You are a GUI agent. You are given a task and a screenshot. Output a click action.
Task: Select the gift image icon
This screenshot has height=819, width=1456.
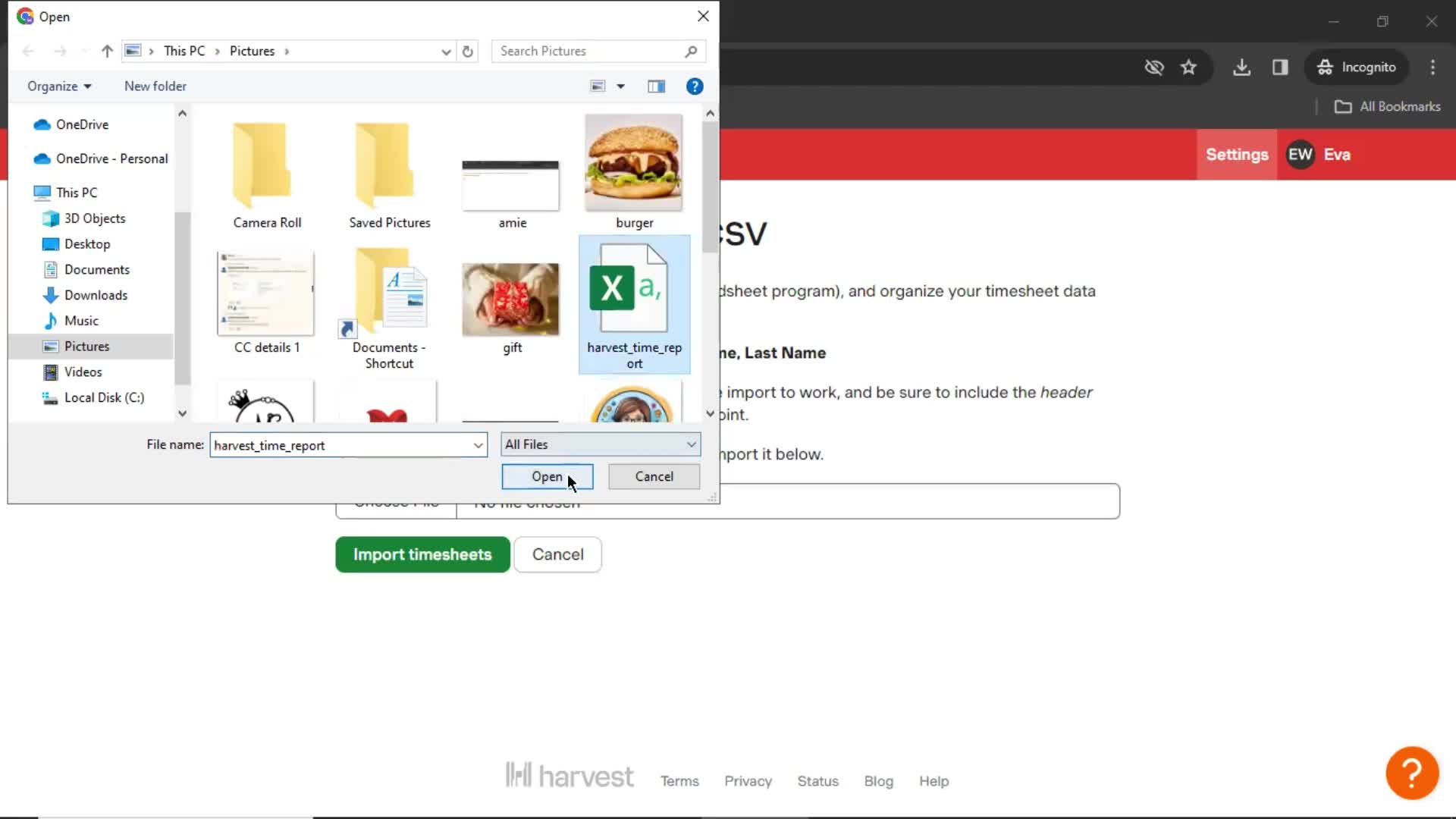click(x=512, y=299)
